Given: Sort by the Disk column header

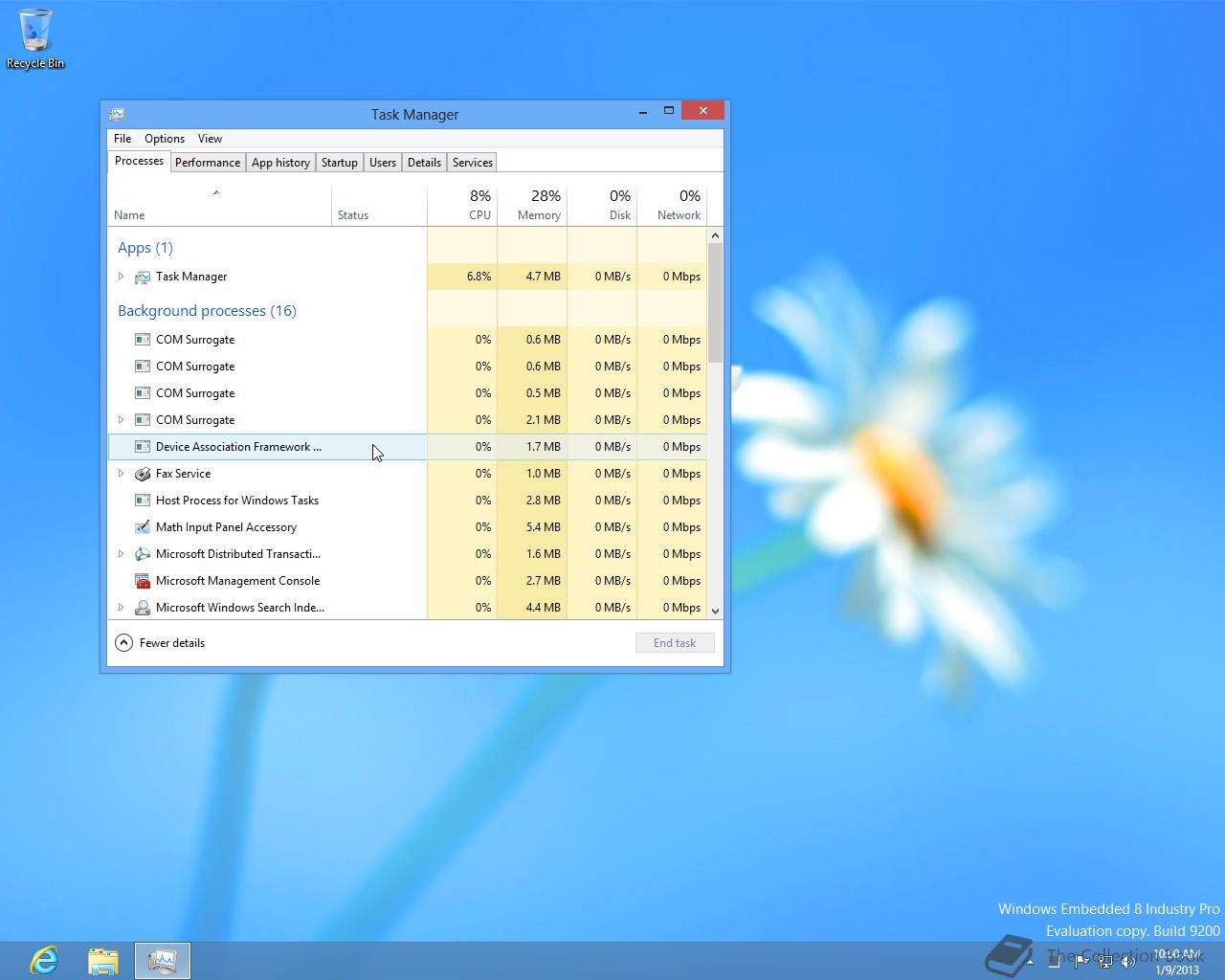Looking at the screenshot, I should [x=602, y=206].
